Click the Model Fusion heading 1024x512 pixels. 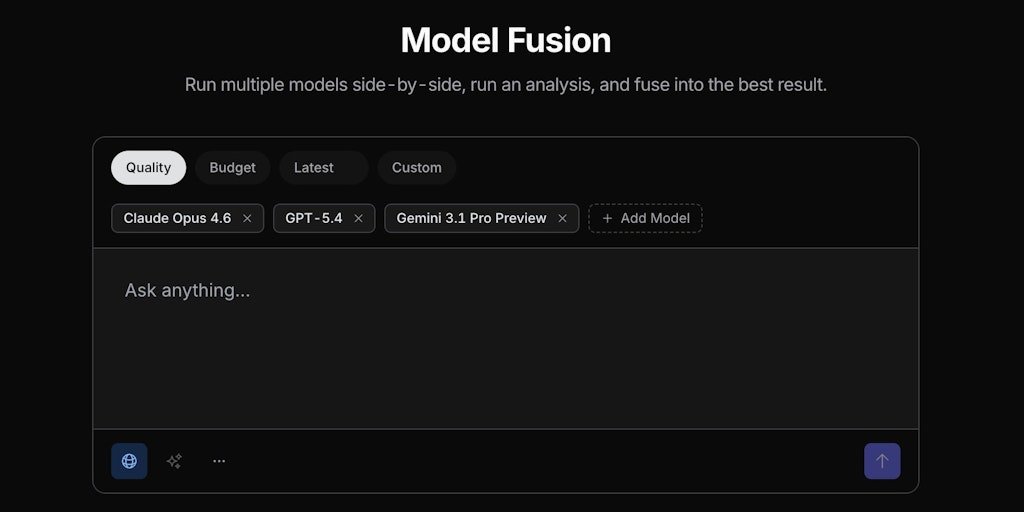pos(505,41)
